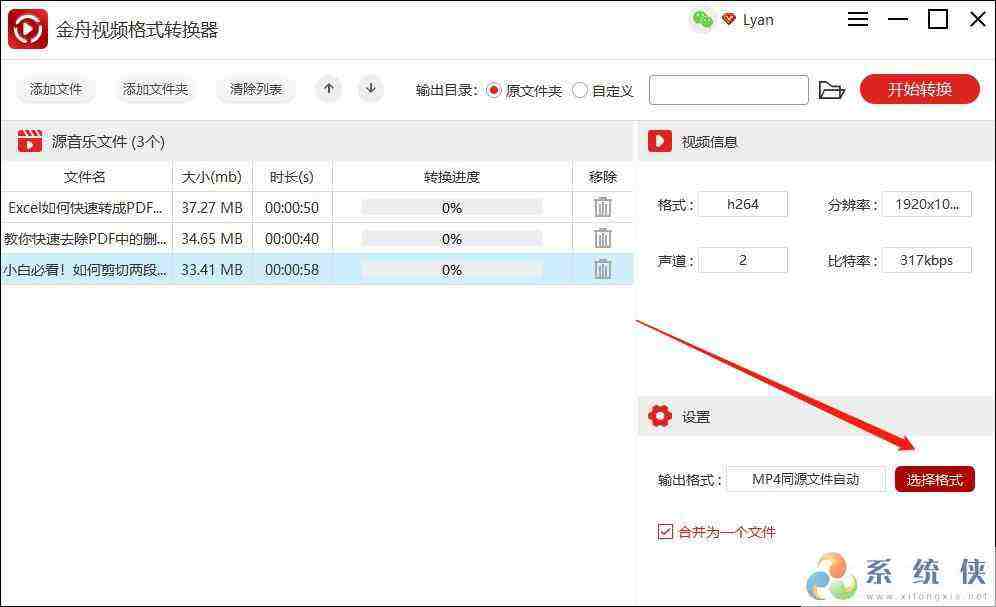
Task: Remove the Excel如何快速转成PDF file with trash icon
Action: (603, 207)
